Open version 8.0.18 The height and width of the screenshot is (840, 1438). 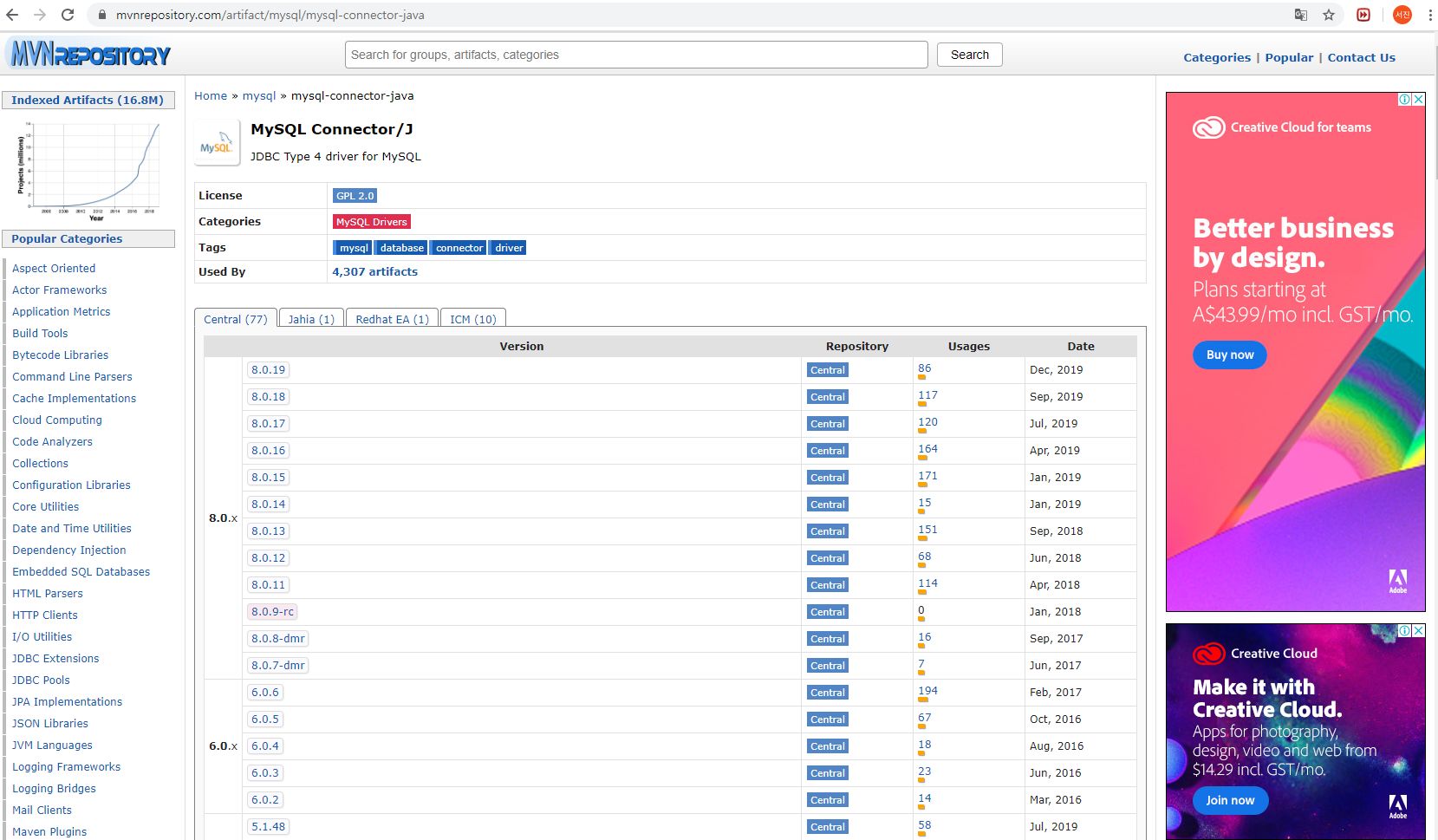click(268, 396)
